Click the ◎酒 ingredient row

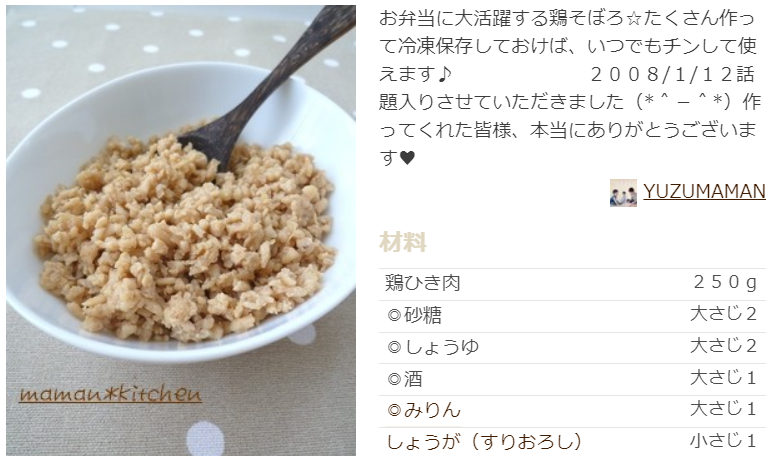[572, 379]
